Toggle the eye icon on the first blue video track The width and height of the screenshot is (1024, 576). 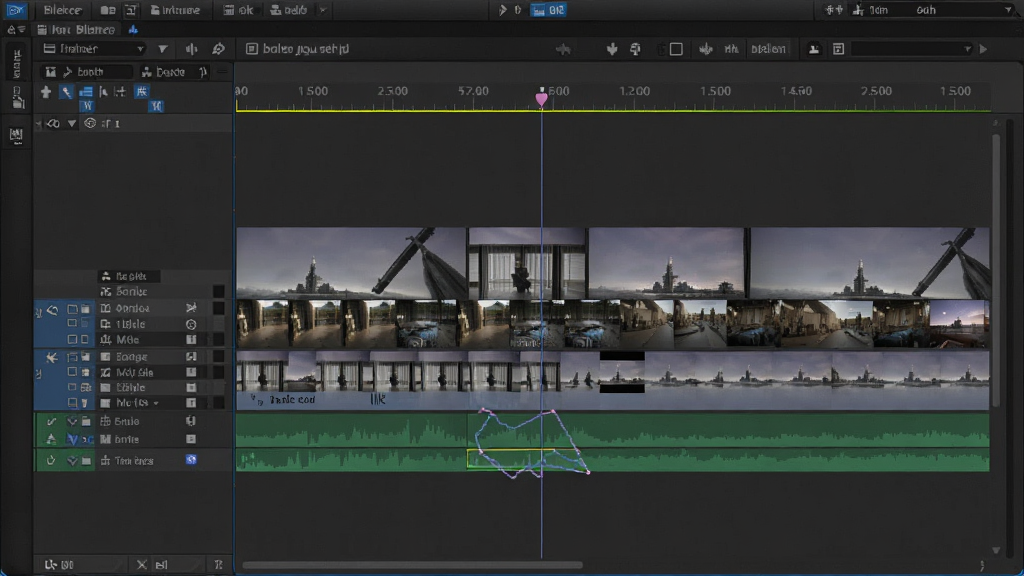pyautogui.click(x=52, y=309)
